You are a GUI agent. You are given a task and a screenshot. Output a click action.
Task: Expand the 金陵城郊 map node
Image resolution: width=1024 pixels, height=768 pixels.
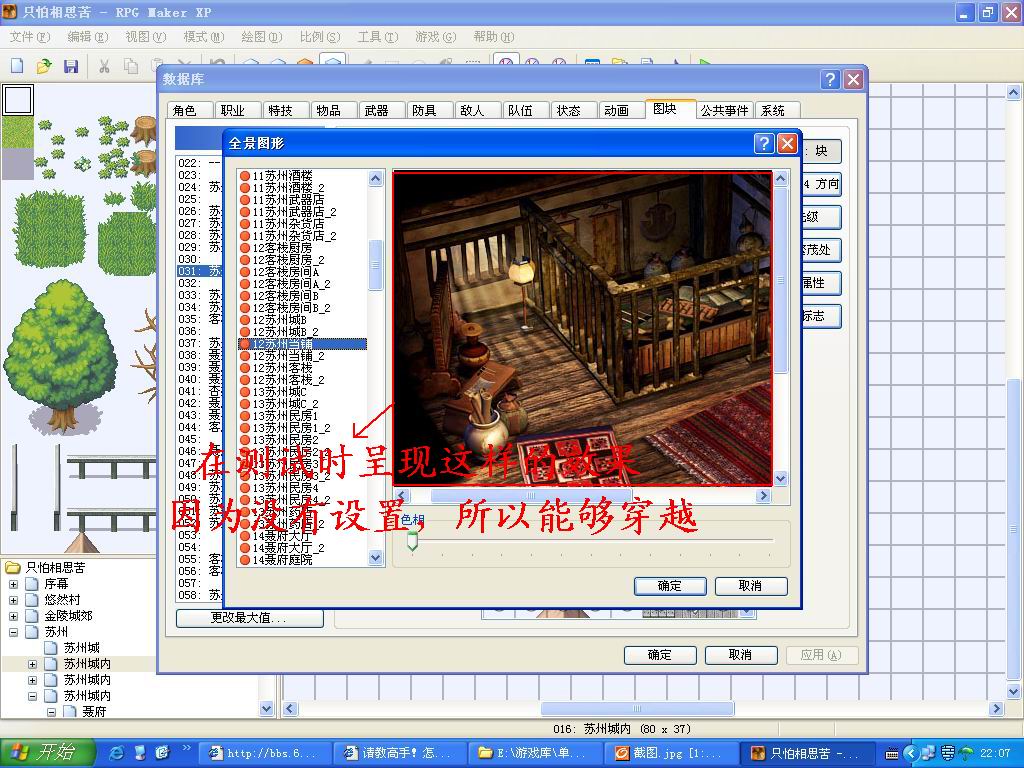coord(13,616)
